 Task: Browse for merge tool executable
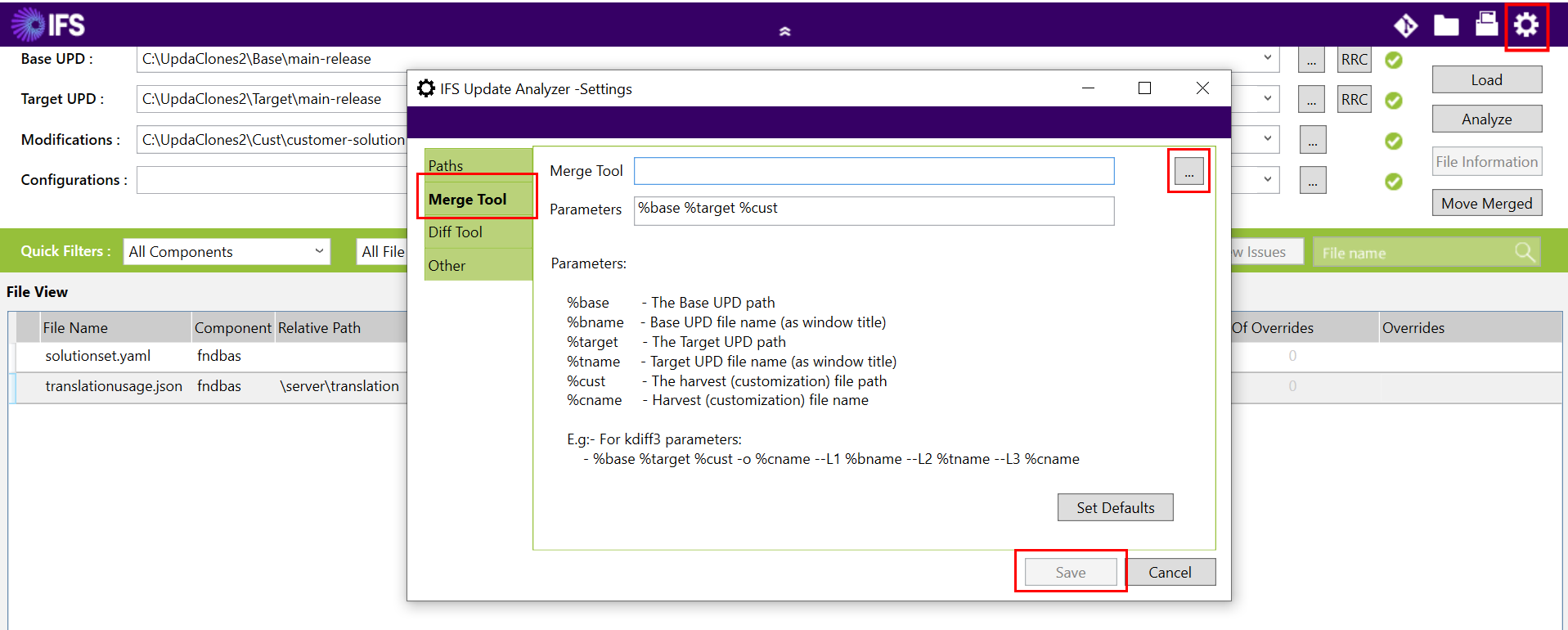point(1188,171)
